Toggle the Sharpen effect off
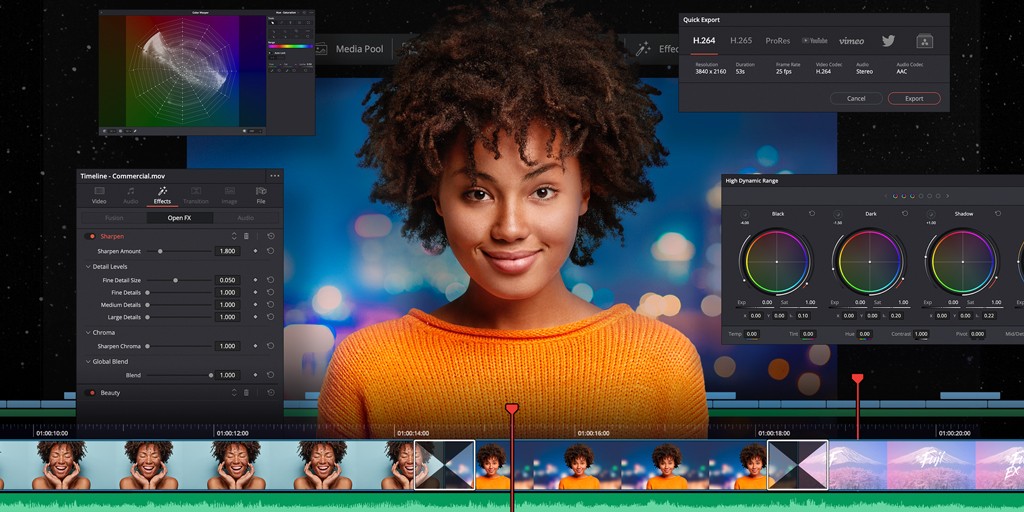The width and height of the screenshot is (1024, 512). 89,236
